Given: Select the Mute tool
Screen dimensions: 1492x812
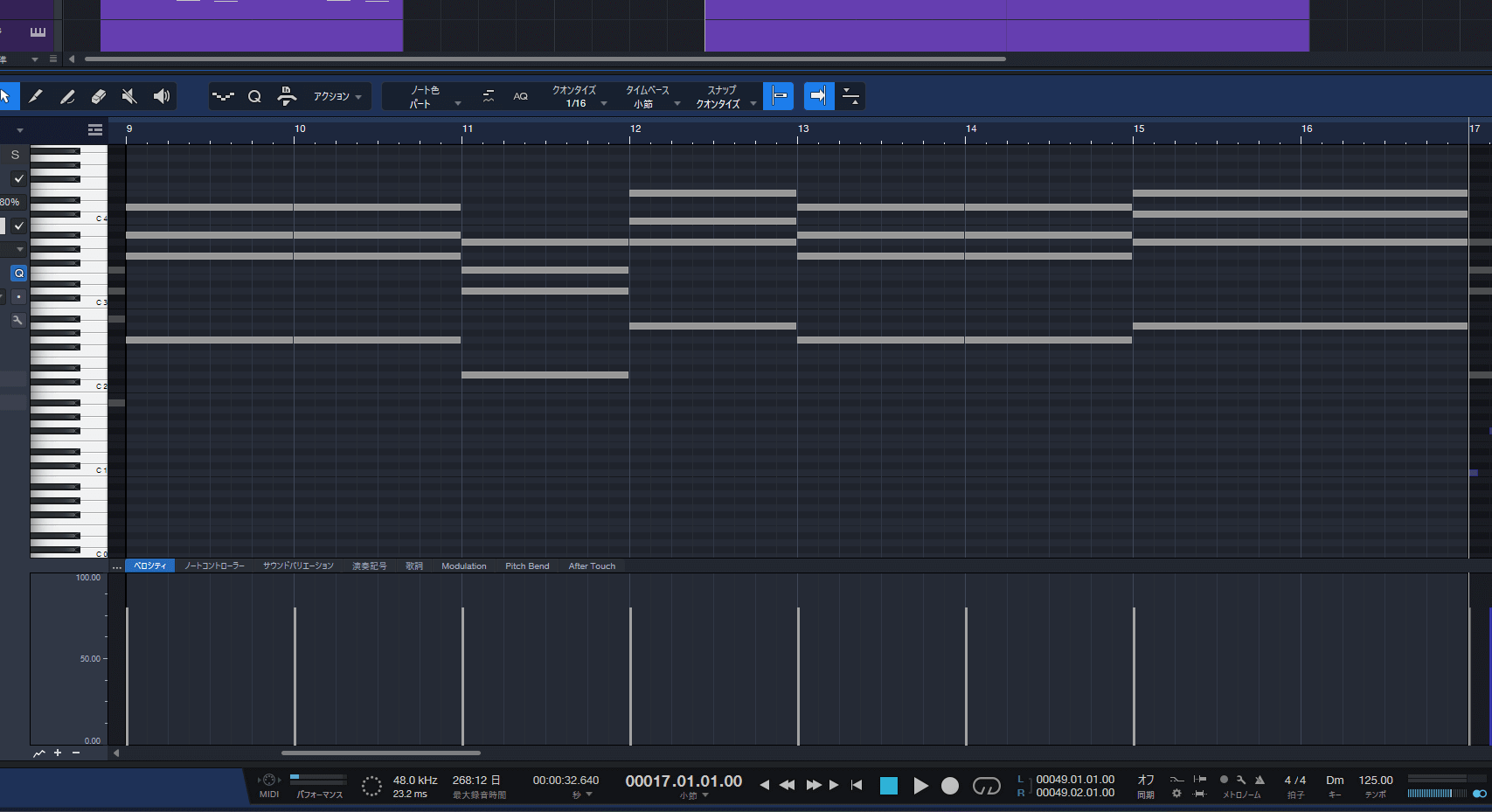Looking at the screenshot, I should pos(129,96).
